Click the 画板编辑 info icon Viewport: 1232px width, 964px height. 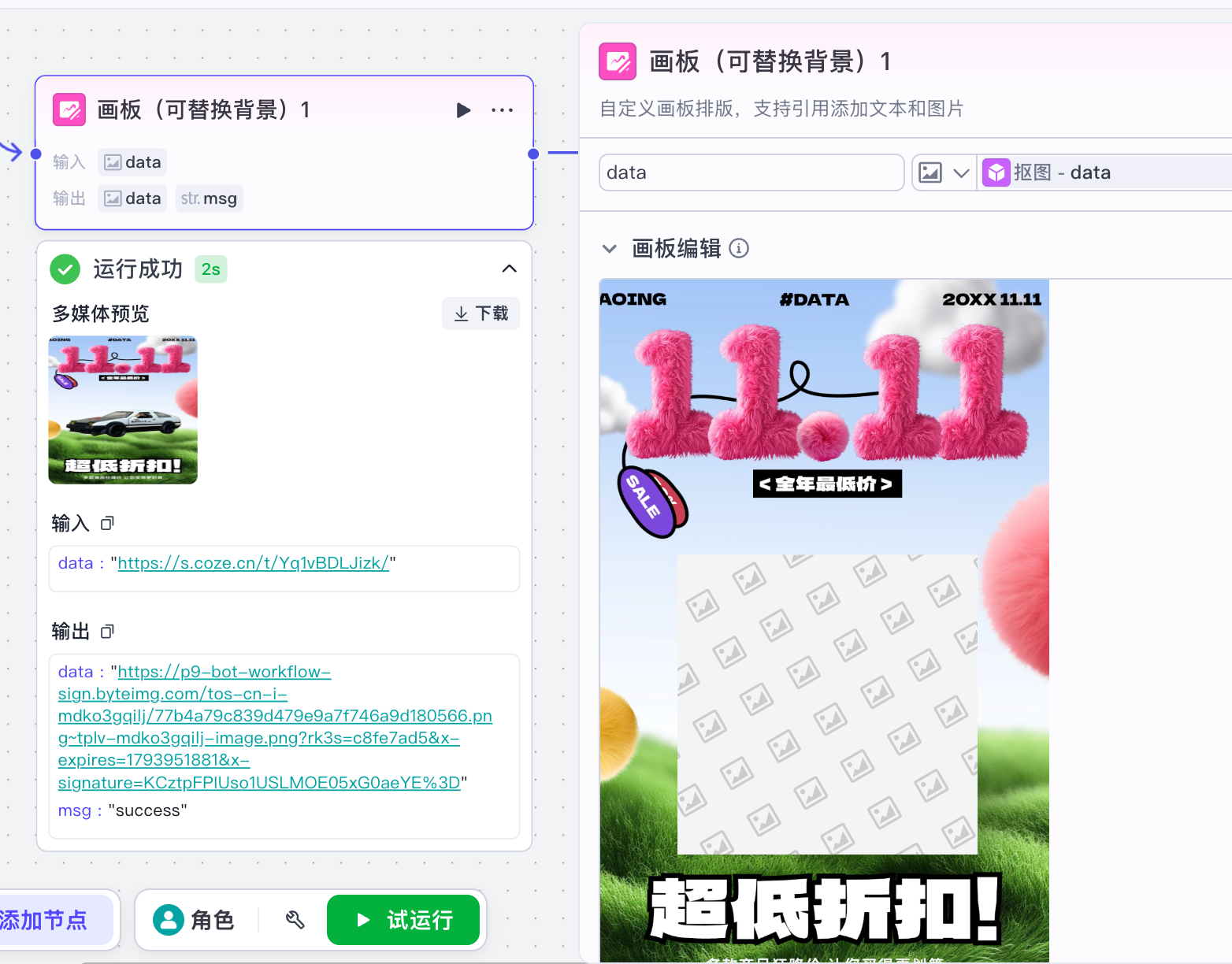pos(739,249)
